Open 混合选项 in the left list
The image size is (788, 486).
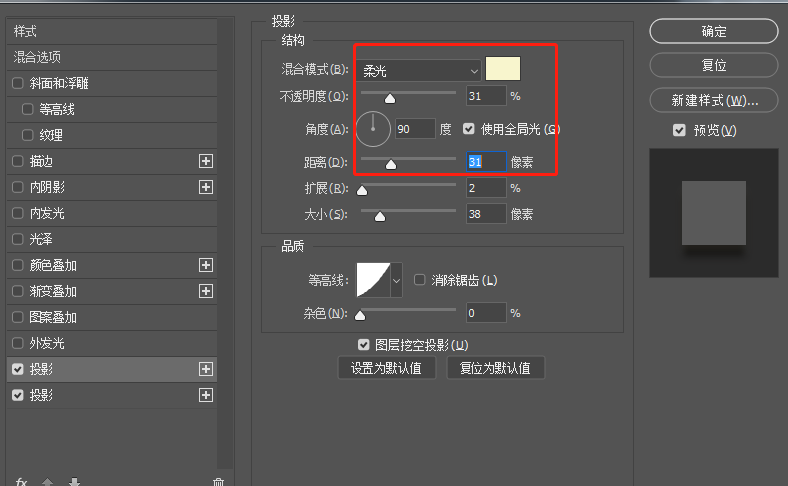(112, 57)
